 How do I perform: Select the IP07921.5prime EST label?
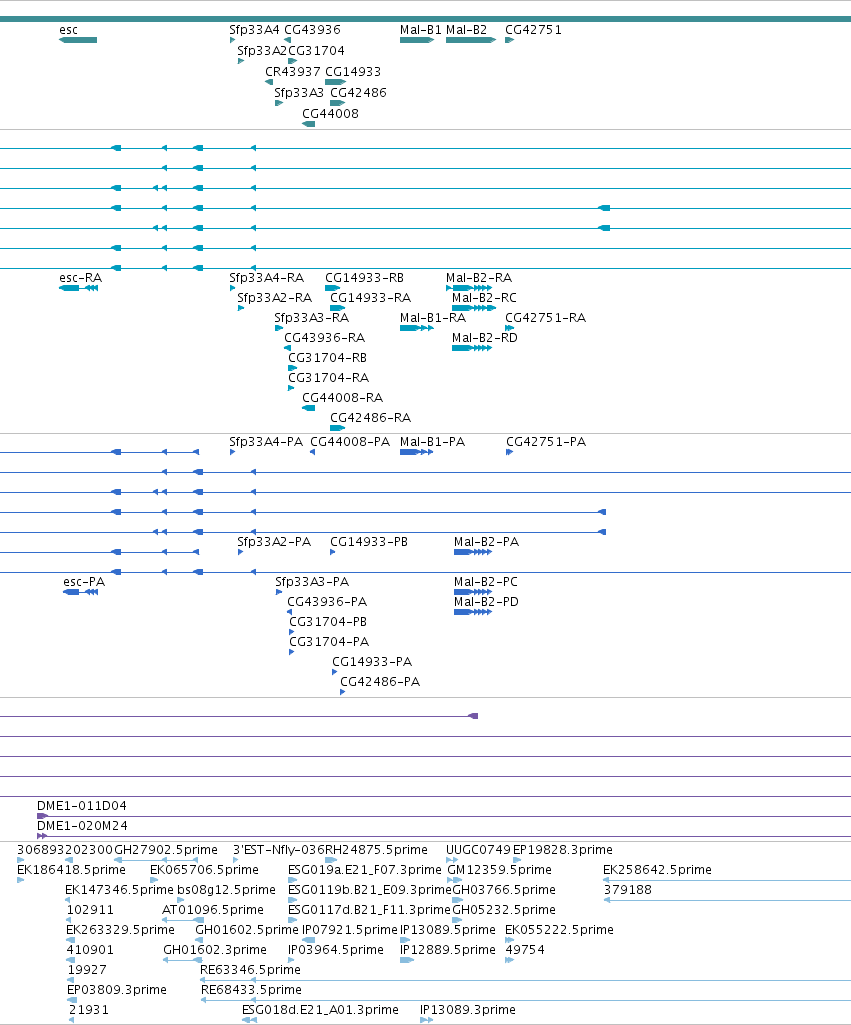coord(350,930)
